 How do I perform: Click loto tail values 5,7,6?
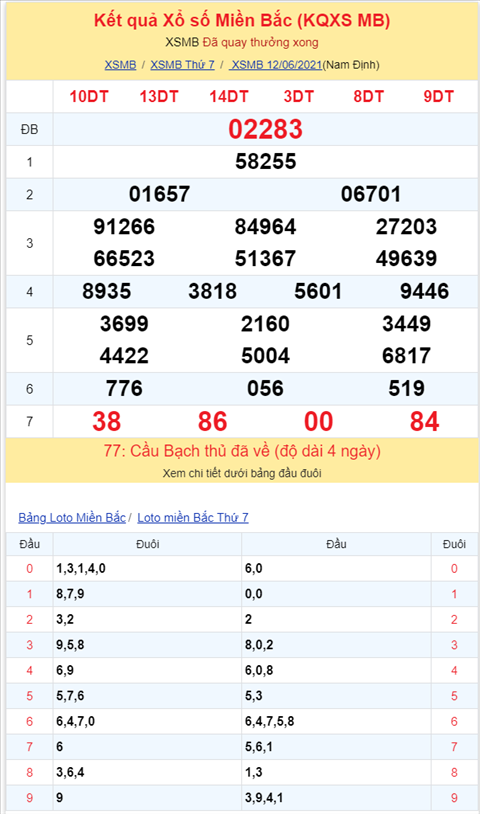click(70, 696)
